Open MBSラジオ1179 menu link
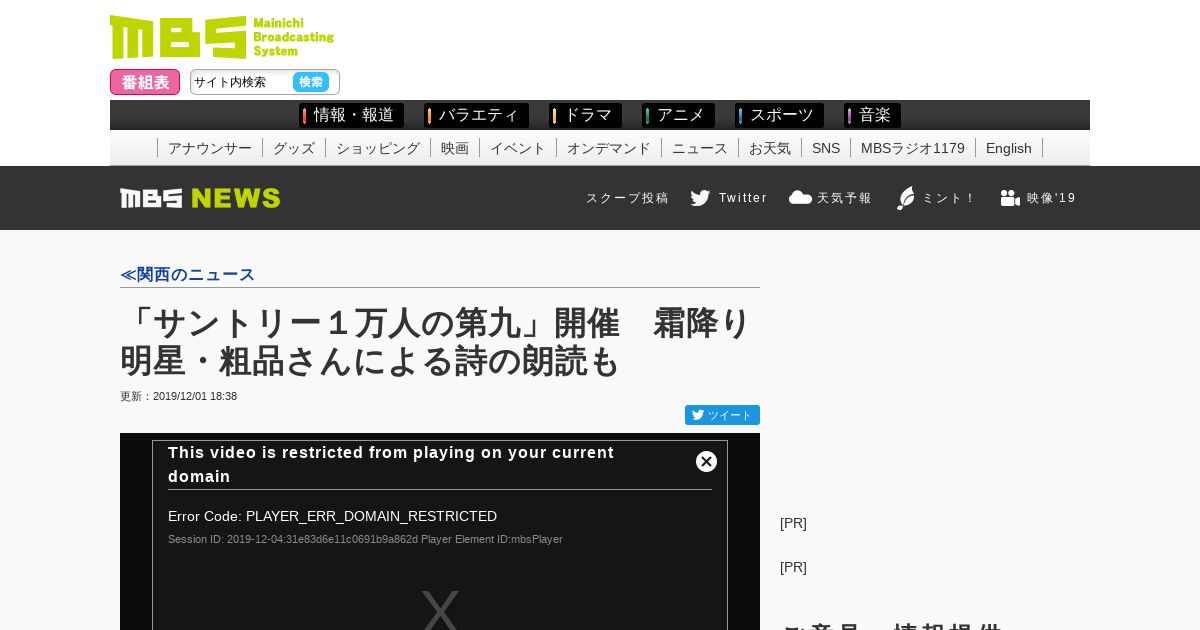 tap(913, 148)
